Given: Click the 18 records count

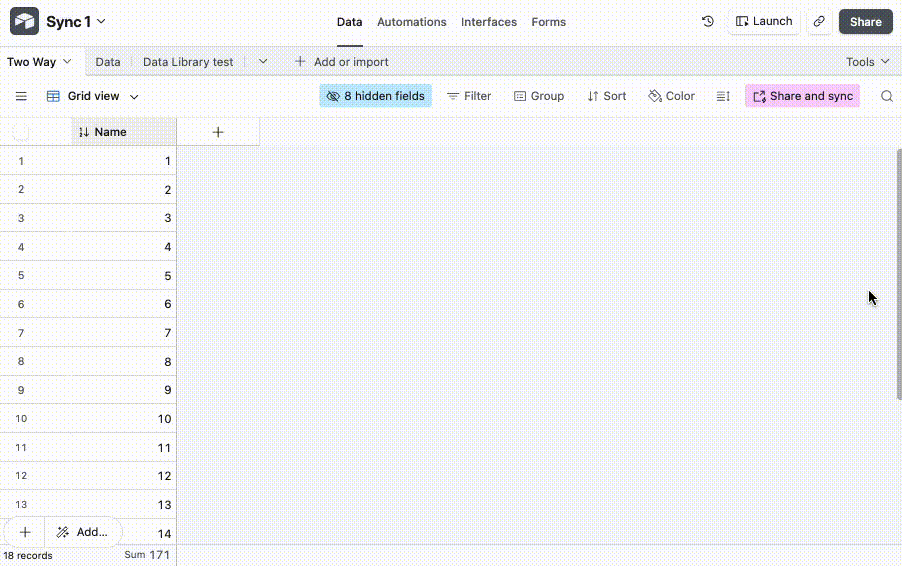Looking at the screenshot, I should (28, 556).
